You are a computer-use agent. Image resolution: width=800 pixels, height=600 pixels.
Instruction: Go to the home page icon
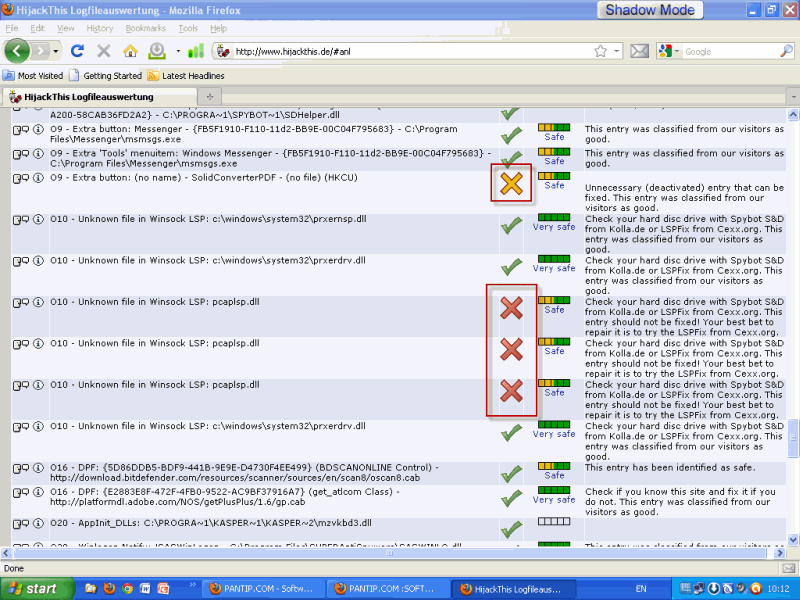[x=131, y=51]
